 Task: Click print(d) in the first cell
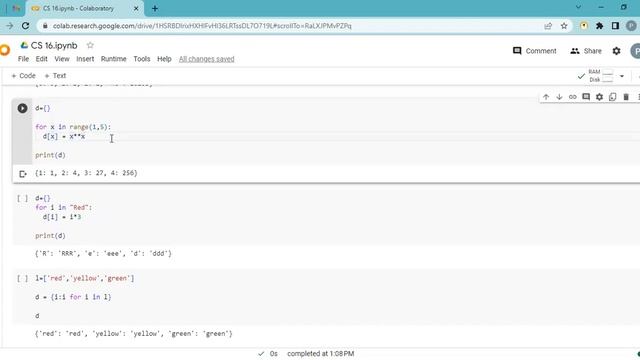pyautogui.click(x=50, y=155)
